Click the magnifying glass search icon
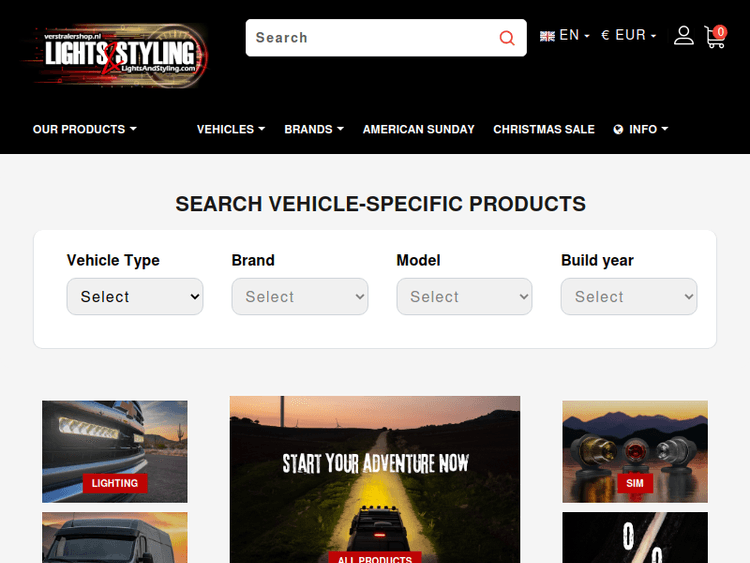Image resolution: width=750 pixels, height=563 pixels. (x=507, y=38)
